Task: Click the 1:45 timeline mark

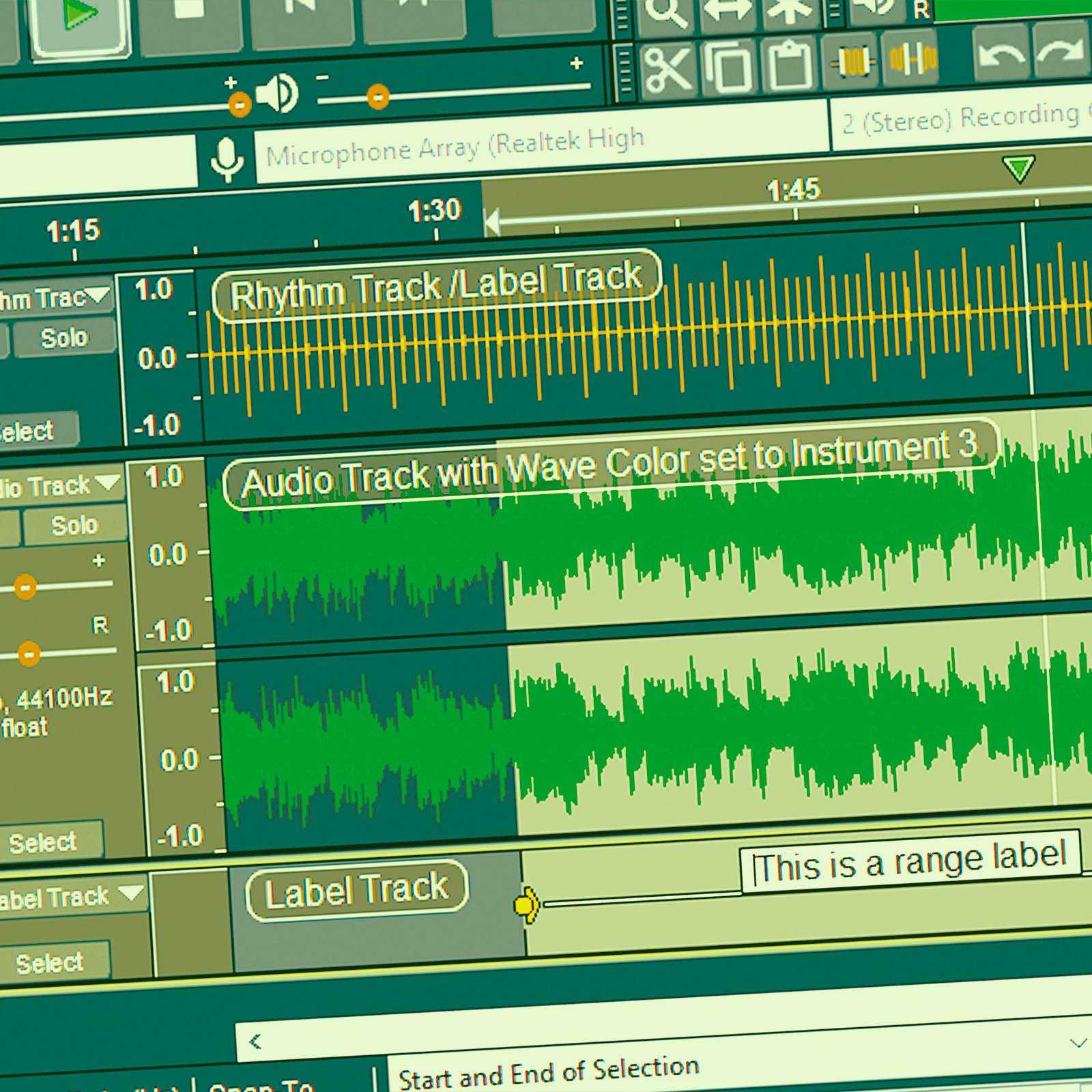Action: coord(794,190)
